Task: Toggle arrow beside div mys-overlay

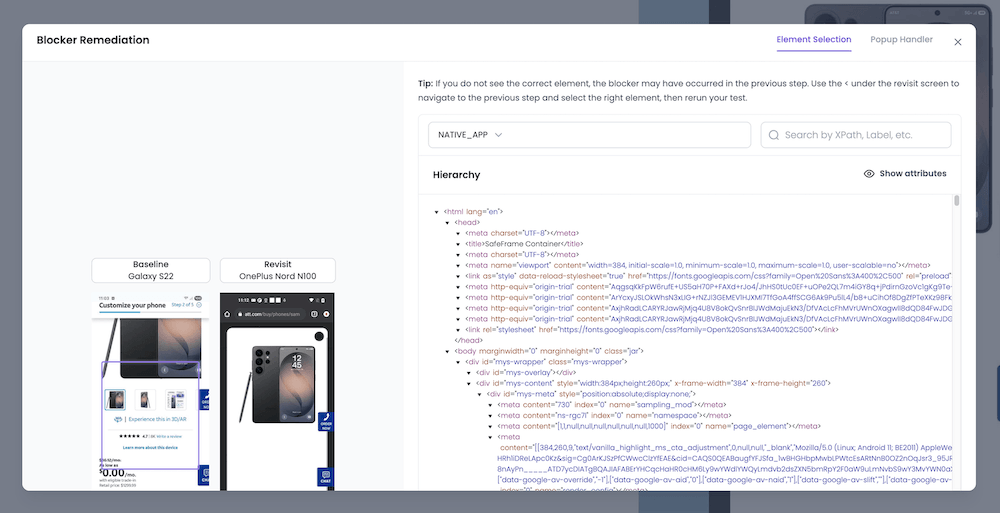Action: click(469, 373)
